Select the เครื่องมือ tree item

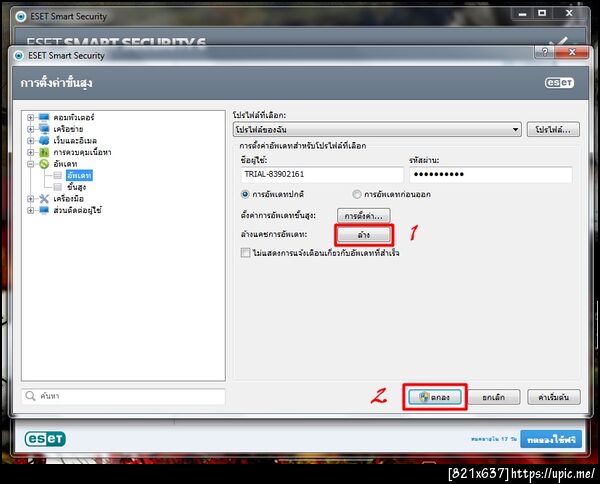tap(68, 199)
